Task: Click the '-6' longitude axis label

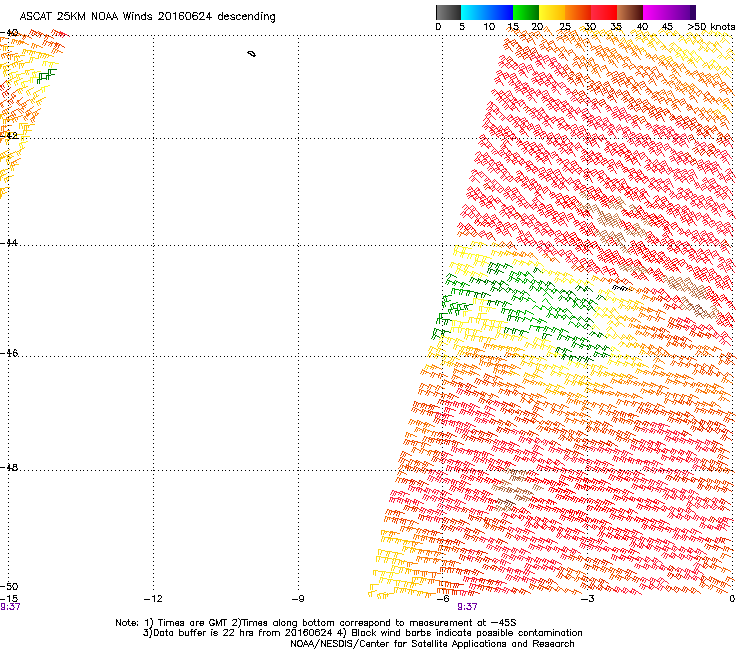Action: (x=443, y=599)
